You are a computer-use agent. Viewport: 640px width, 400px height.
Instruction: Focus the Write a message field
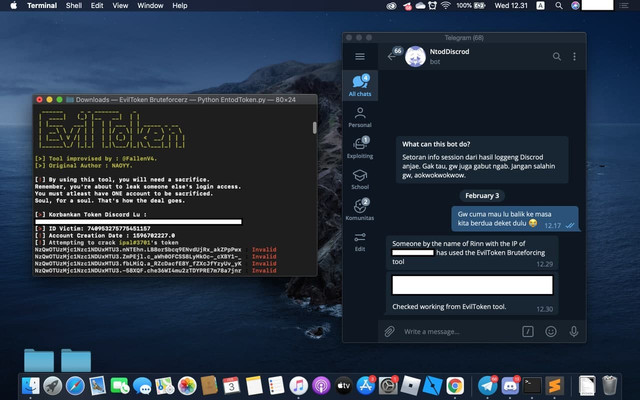click(x=459, y=331)
